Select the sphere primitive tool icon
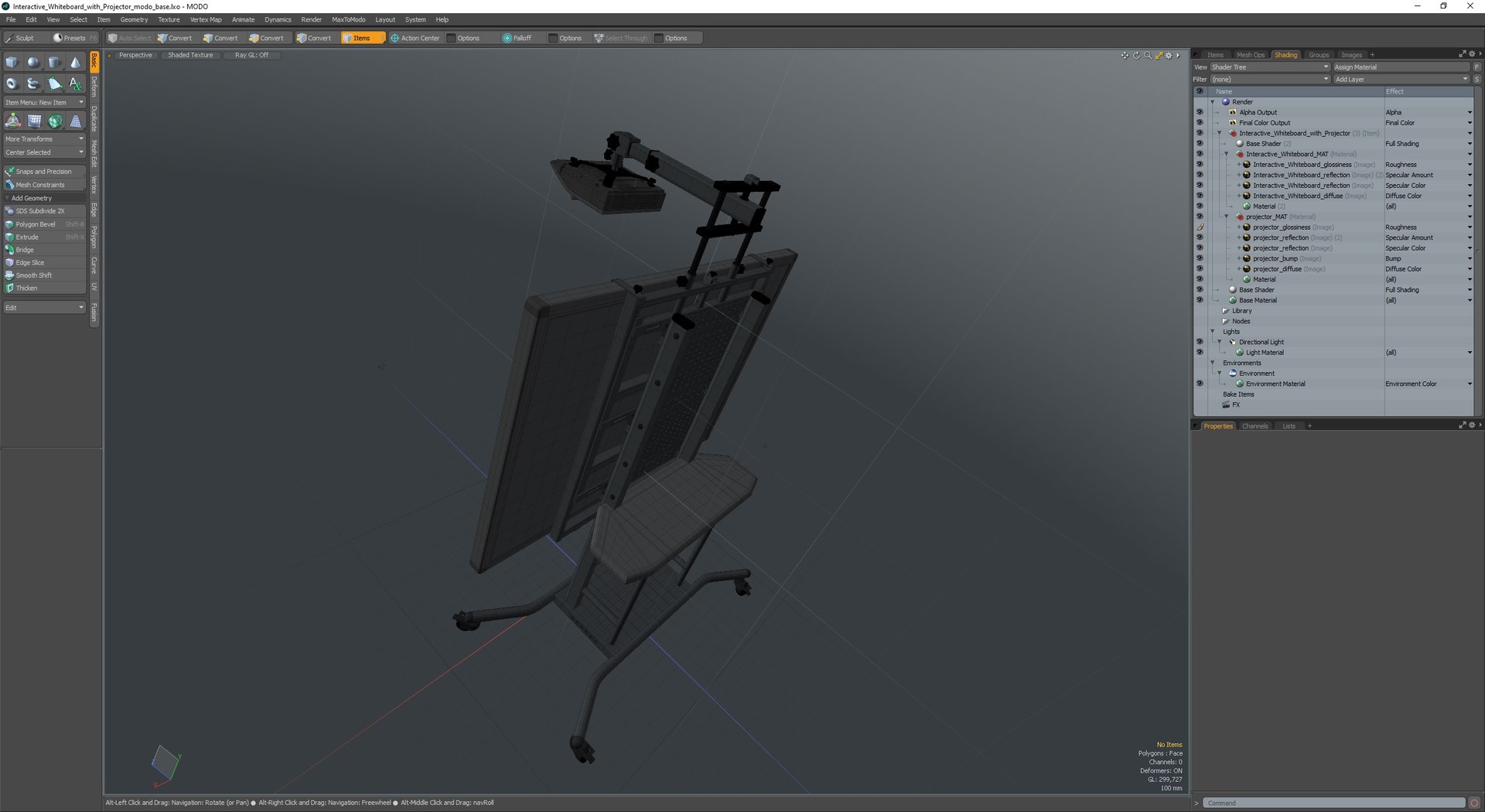Viewport: 1485px width, 812px height. [33, 63]
